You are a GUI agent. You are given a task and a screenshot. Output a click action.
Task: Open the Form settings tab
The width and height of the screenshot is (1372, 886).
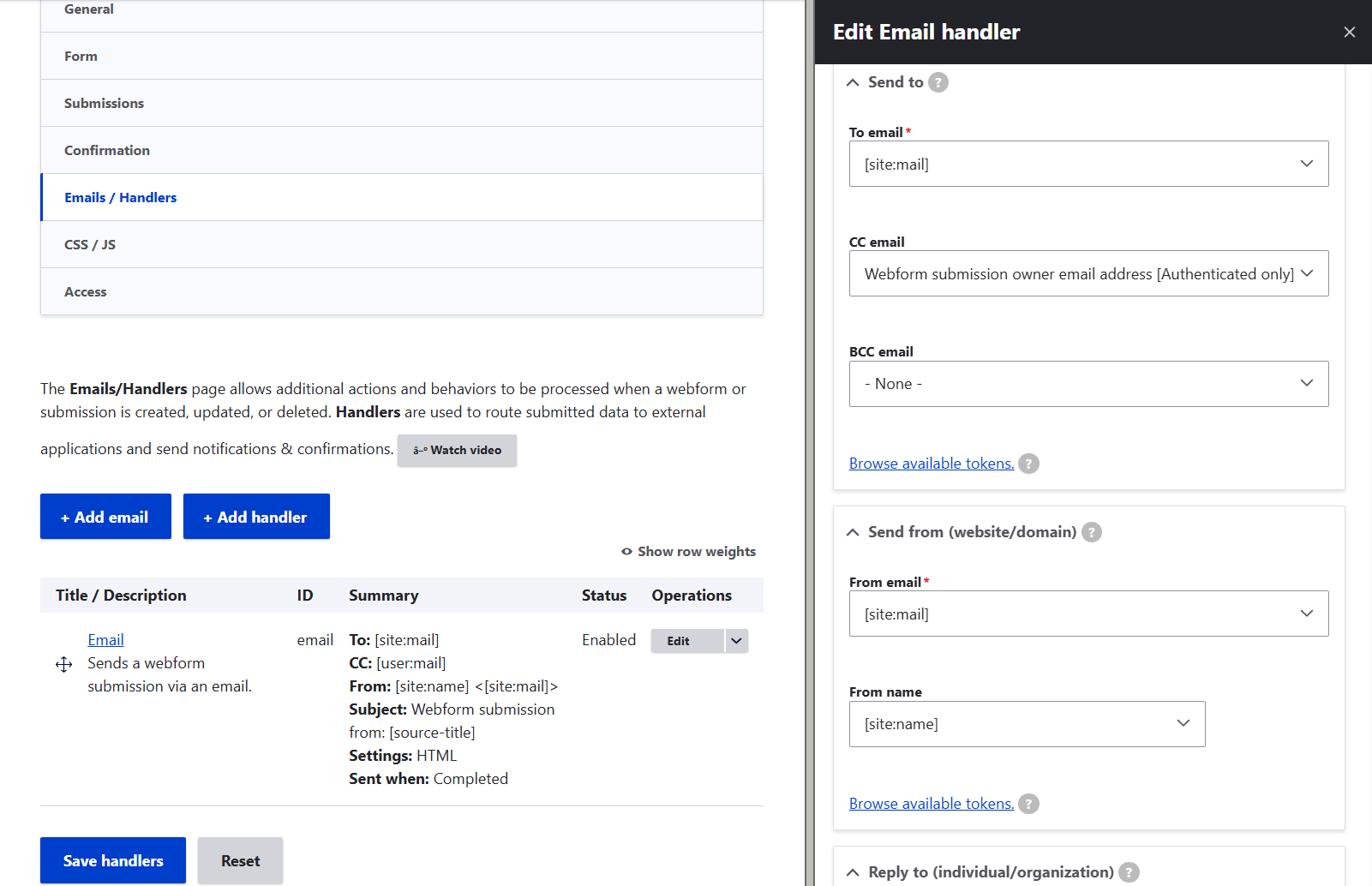point(402,56)
